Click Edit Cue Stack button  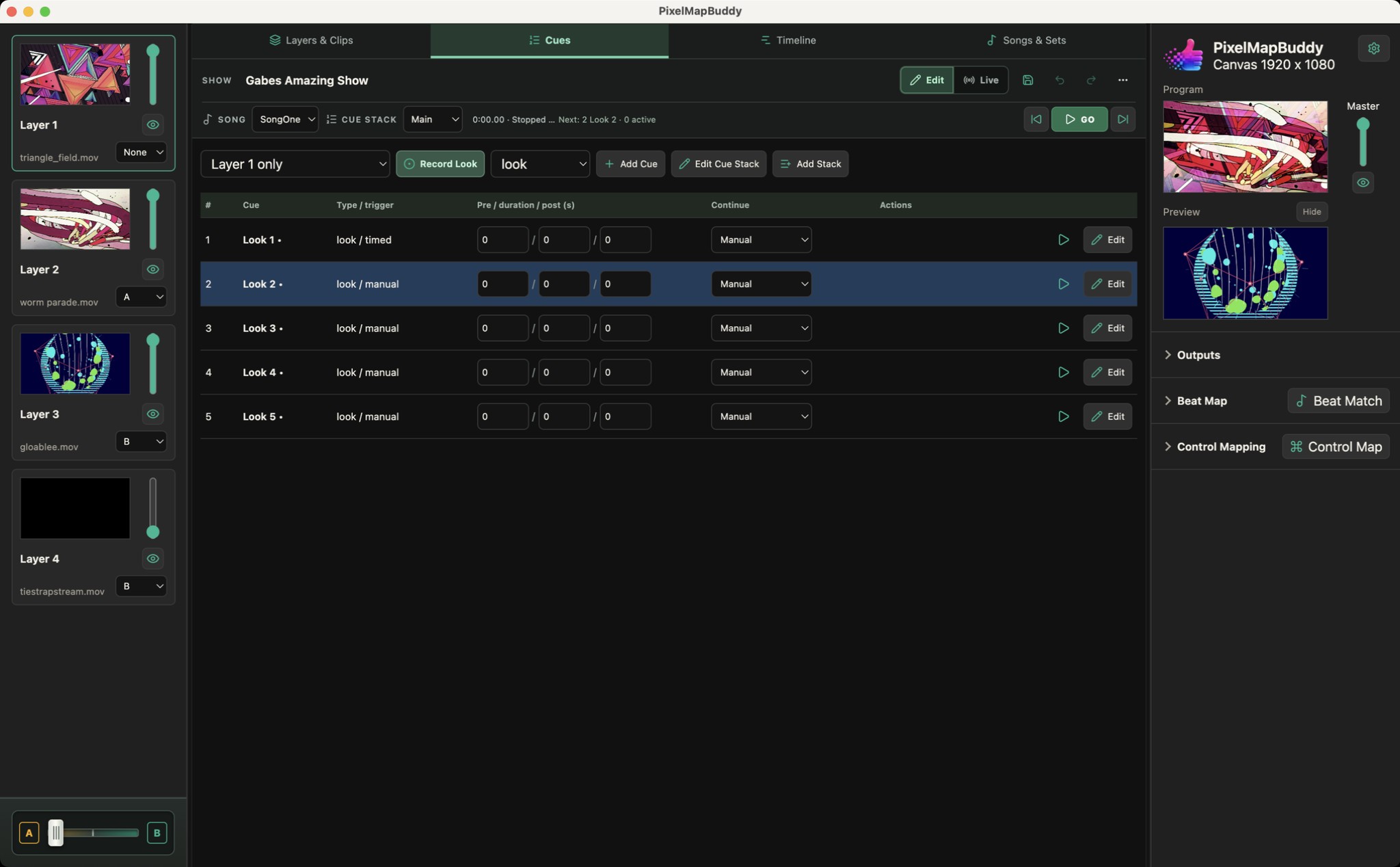pyautogui.click(x=718, y=164)
